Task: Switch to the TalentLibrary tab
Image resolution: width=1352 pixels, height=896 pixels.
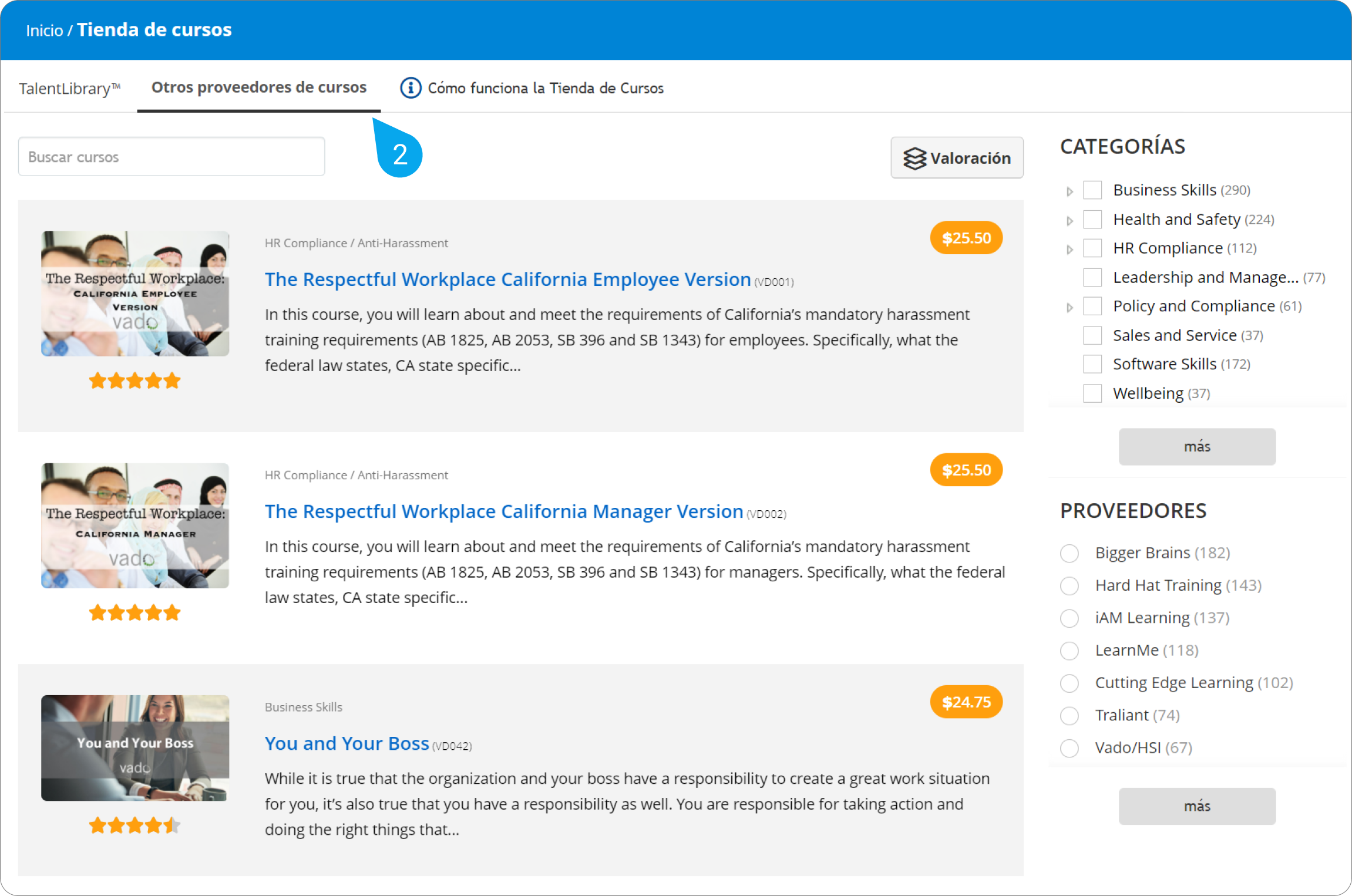Action: pyautogui.click(x=70, y=88)
